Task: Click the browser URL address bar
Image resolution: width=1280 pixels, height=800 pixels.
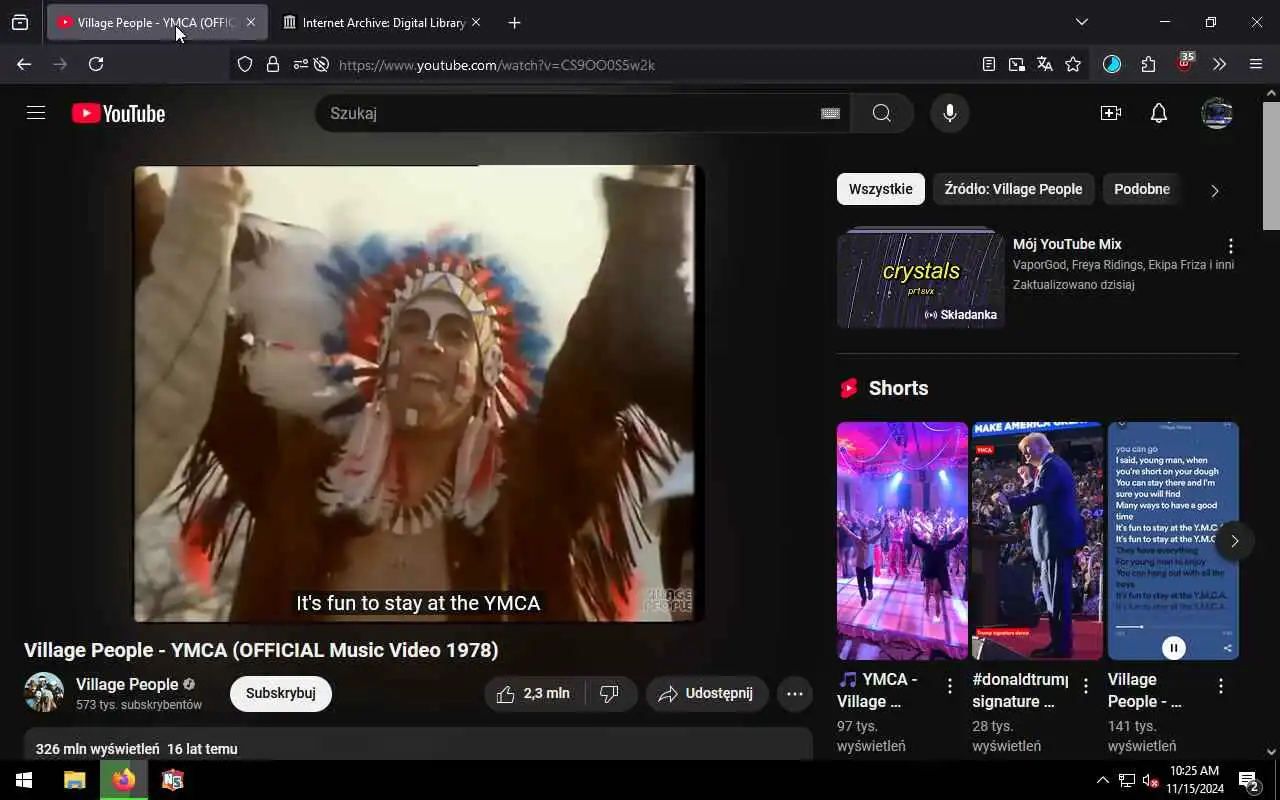Action: coord(650,65)
